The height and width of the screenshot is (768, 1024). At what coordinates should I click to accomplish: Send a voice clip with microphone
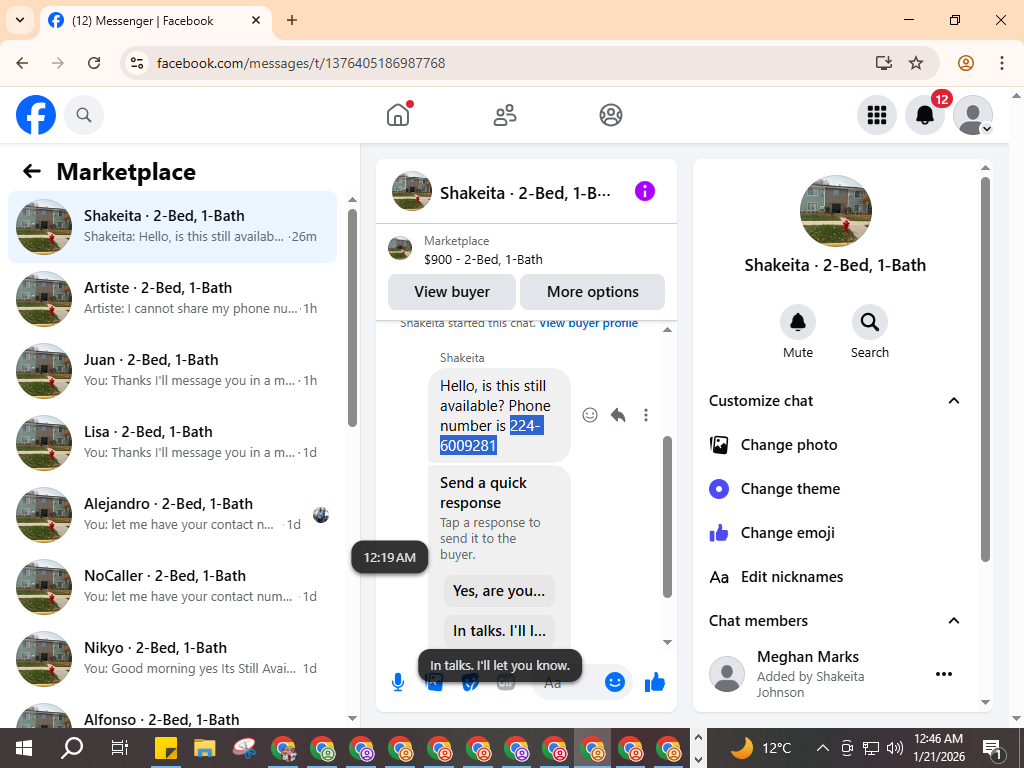click(398, 682)
